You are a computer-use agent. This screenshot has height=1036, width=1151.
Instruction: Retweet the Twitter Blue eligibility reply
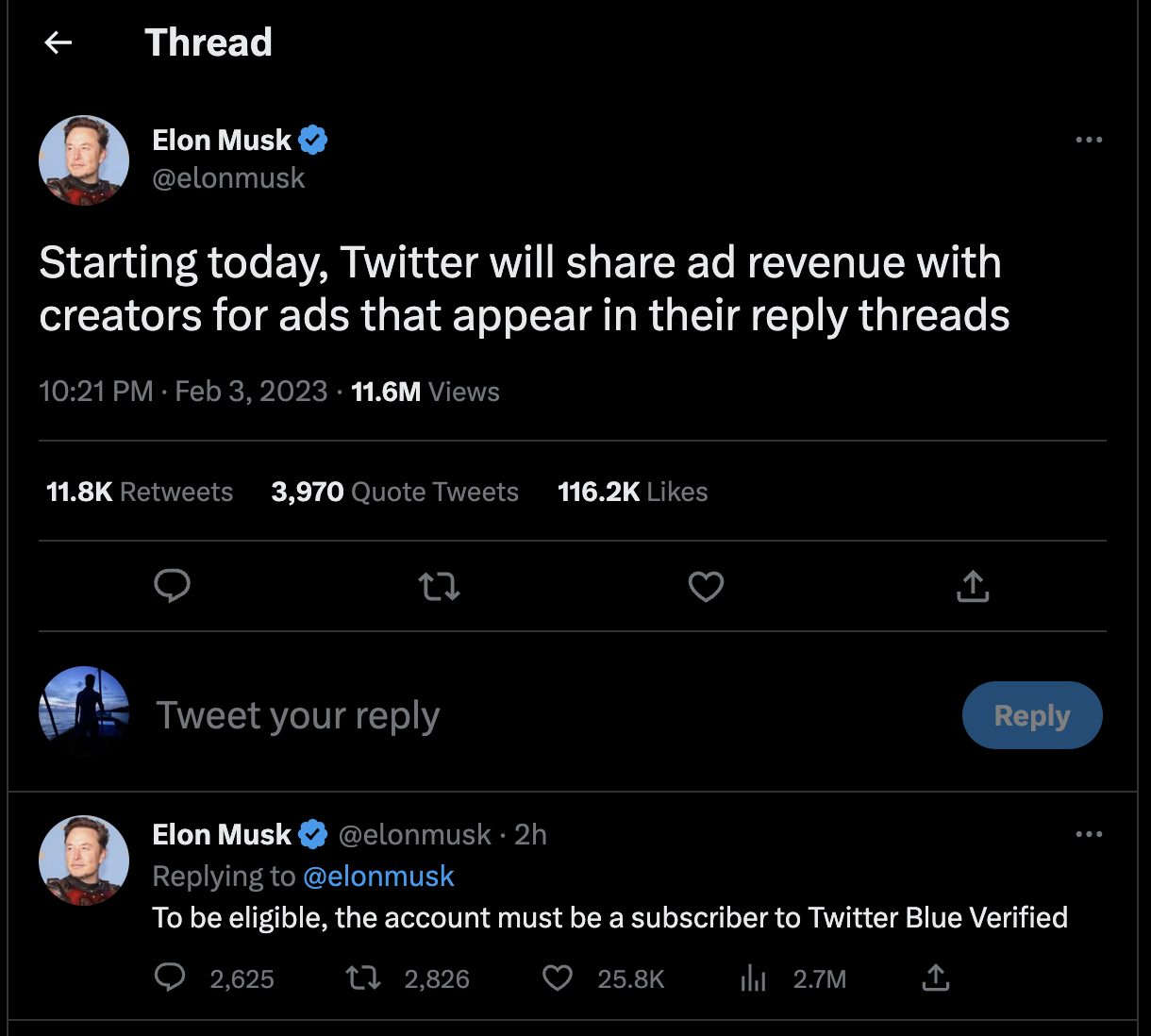pos(363,978)
